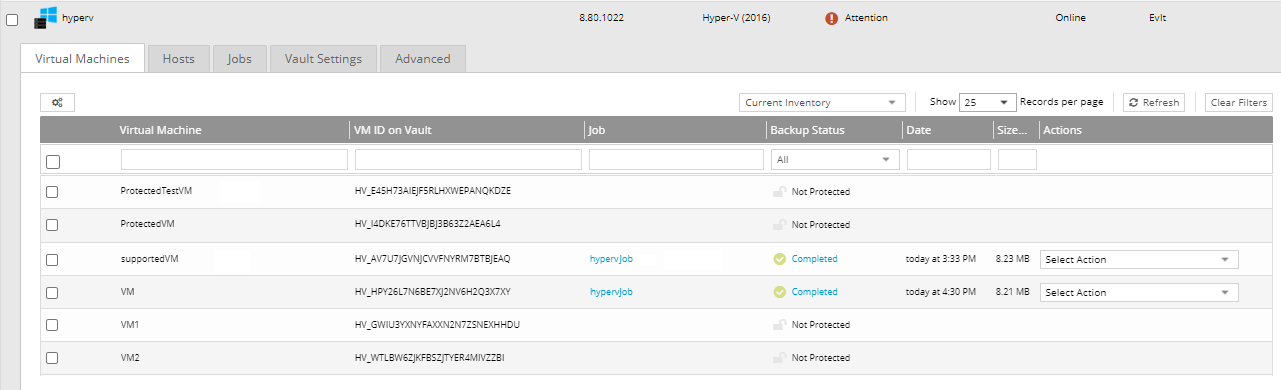Sort by the Virtual Machine column header
Screen dimensions: 1281x390
click(x=160, y=130)
